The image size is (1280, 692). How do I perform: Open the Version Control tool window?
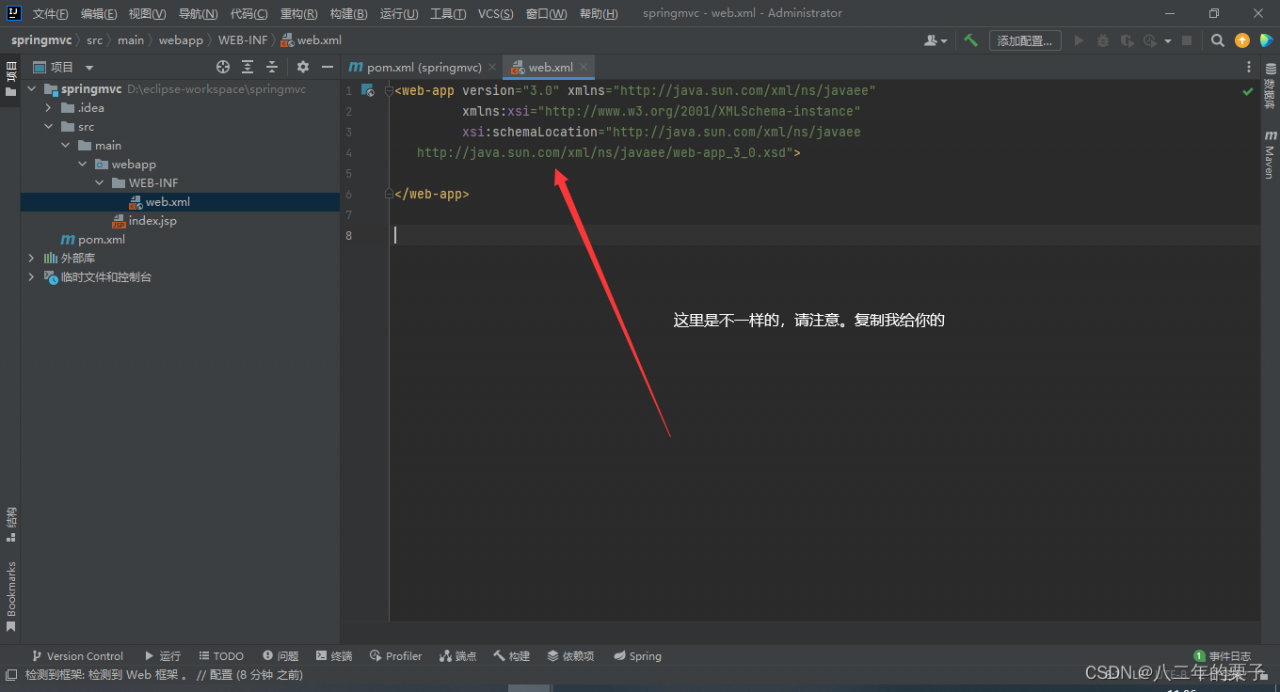pyautogui.click(x=77, y=656)
